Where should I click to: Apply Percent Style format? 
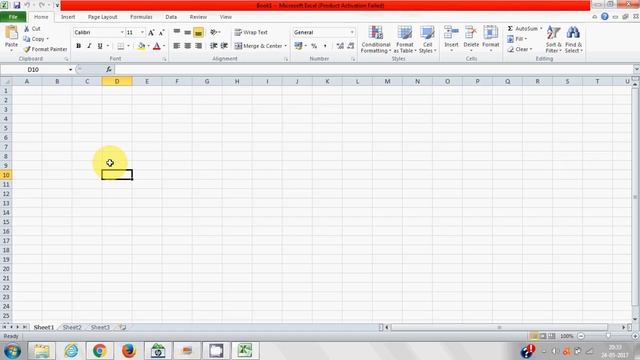[x=314, y=46]
